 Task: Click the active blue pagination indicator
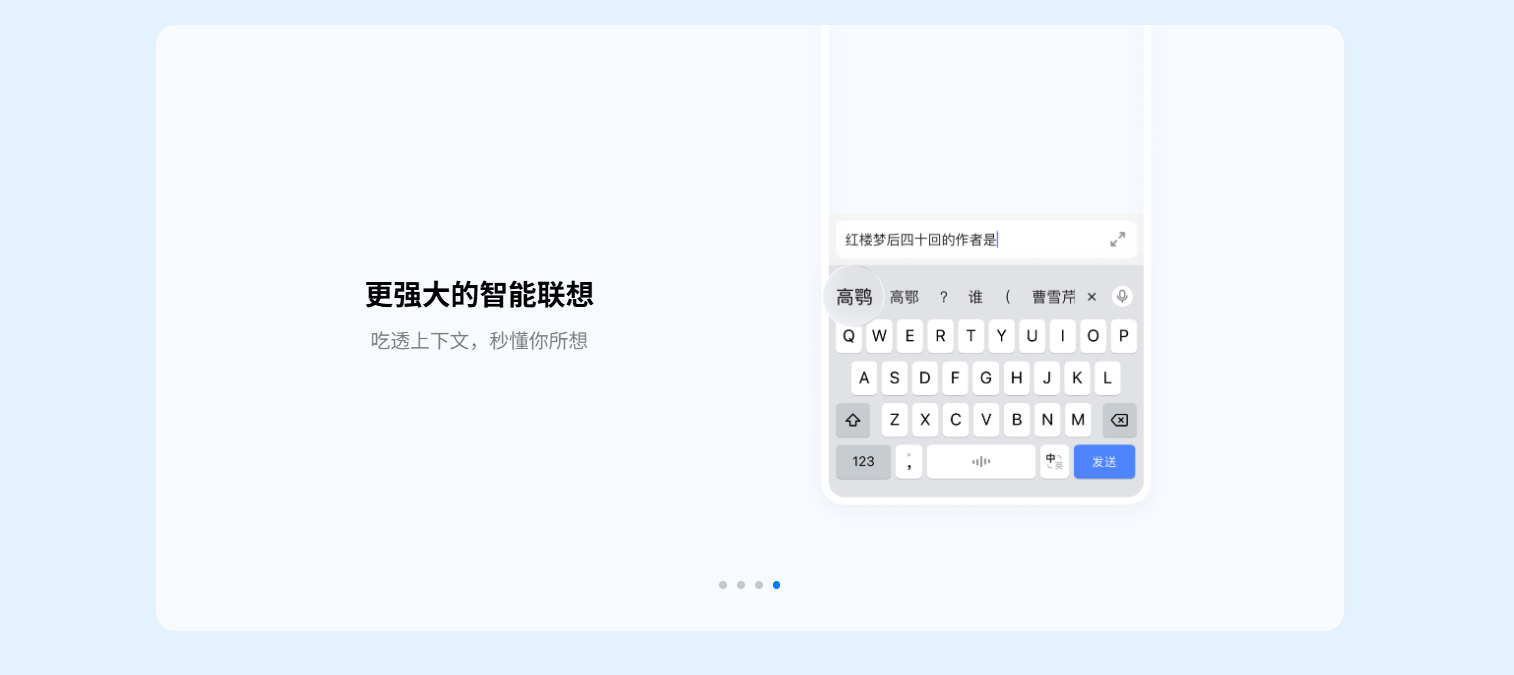click(x=777, y=585)
